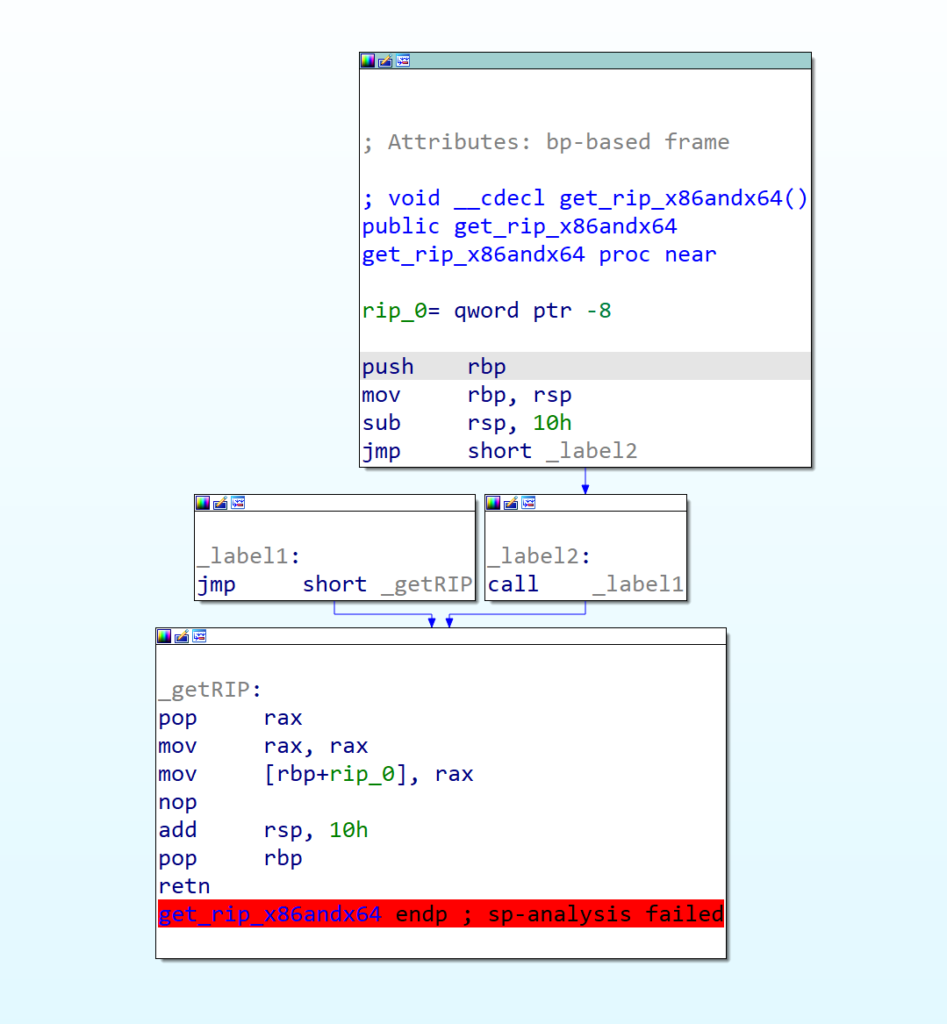Click the edit pencil icon on the _label1 block
Image resolution: width=947 pixels, height=1024 pixels.
220,503
